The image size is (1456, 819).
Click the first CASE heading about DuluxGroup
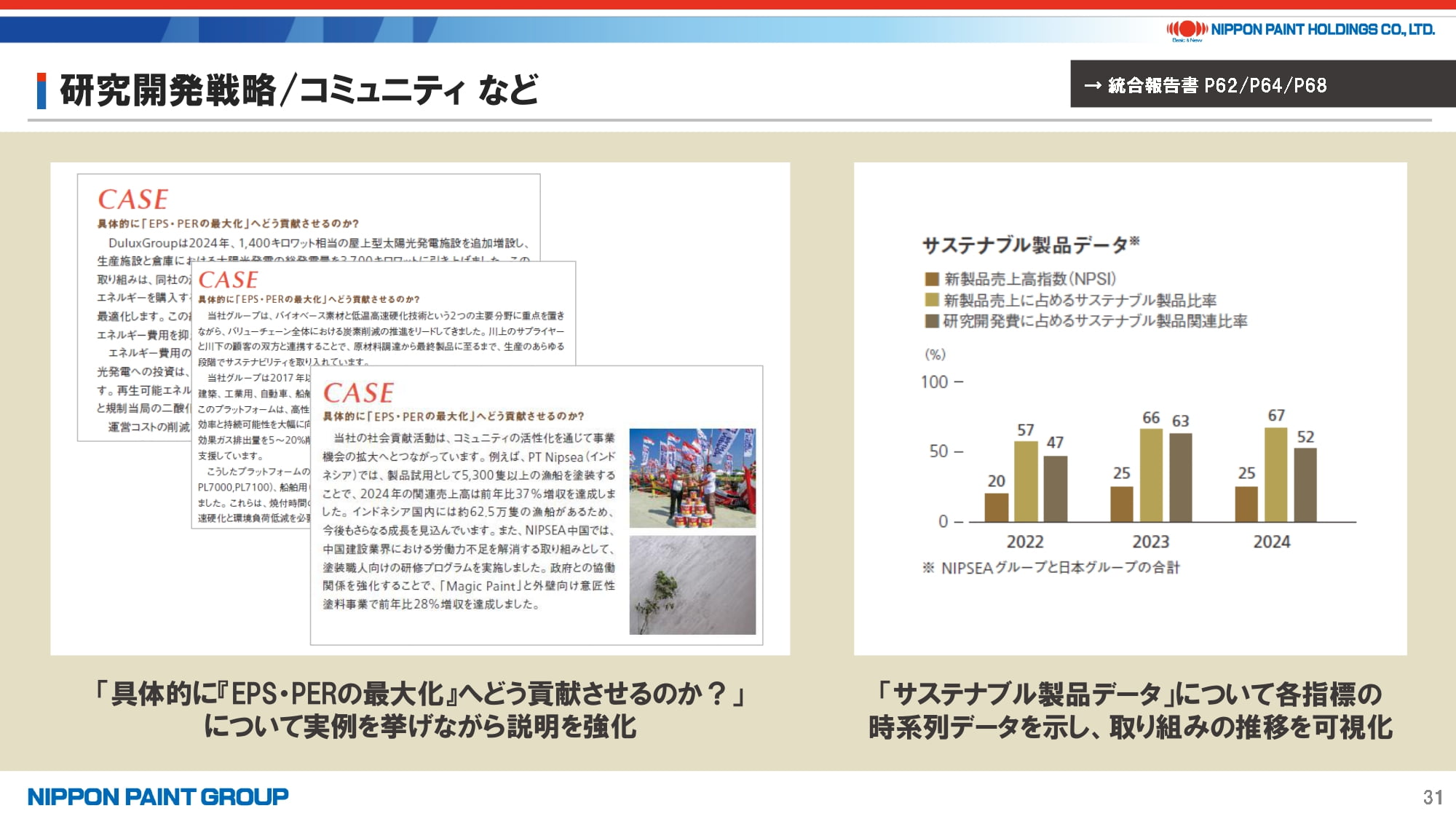[133, 199]
